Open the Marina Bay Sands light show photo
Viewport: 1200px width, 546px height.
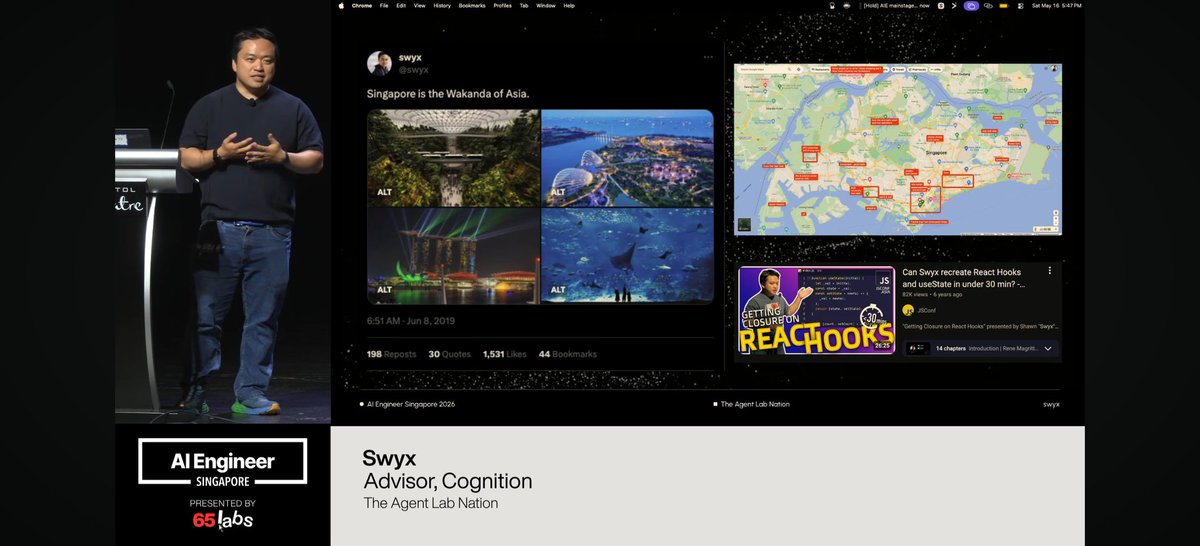click(453, 255)
